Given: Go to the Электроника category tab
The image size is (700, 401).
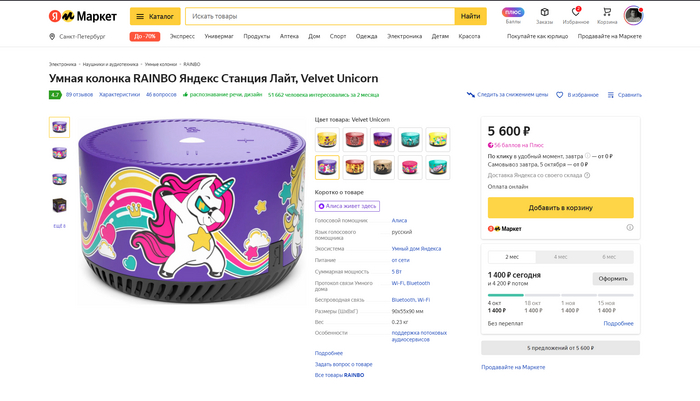Looking at the screenshot, I should (x=404, y=36).
